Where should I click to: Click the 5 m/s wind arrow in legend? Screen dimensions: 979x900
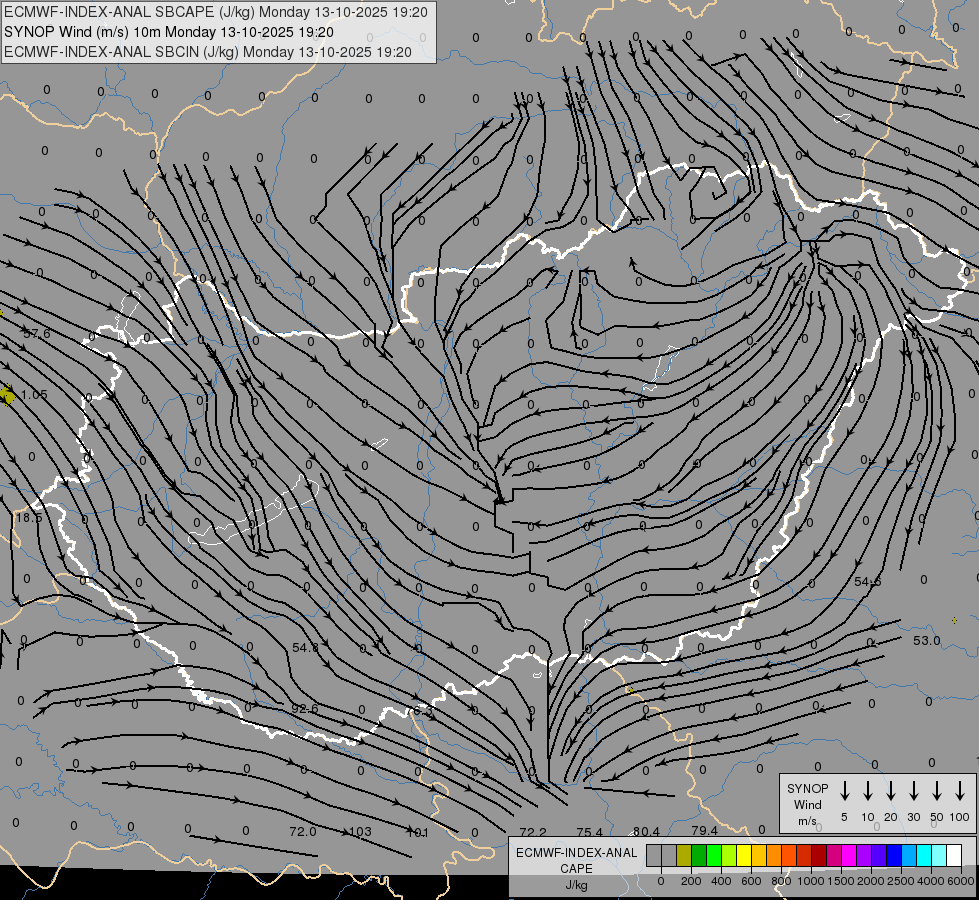[x=844, y=791]
